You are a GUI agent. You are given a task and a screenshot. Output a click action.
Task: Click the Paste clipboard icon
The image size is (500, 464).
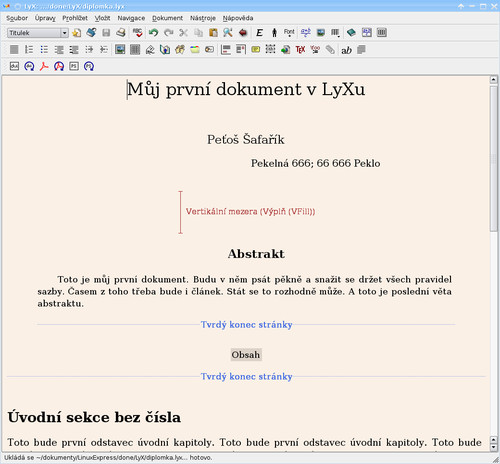213,33
